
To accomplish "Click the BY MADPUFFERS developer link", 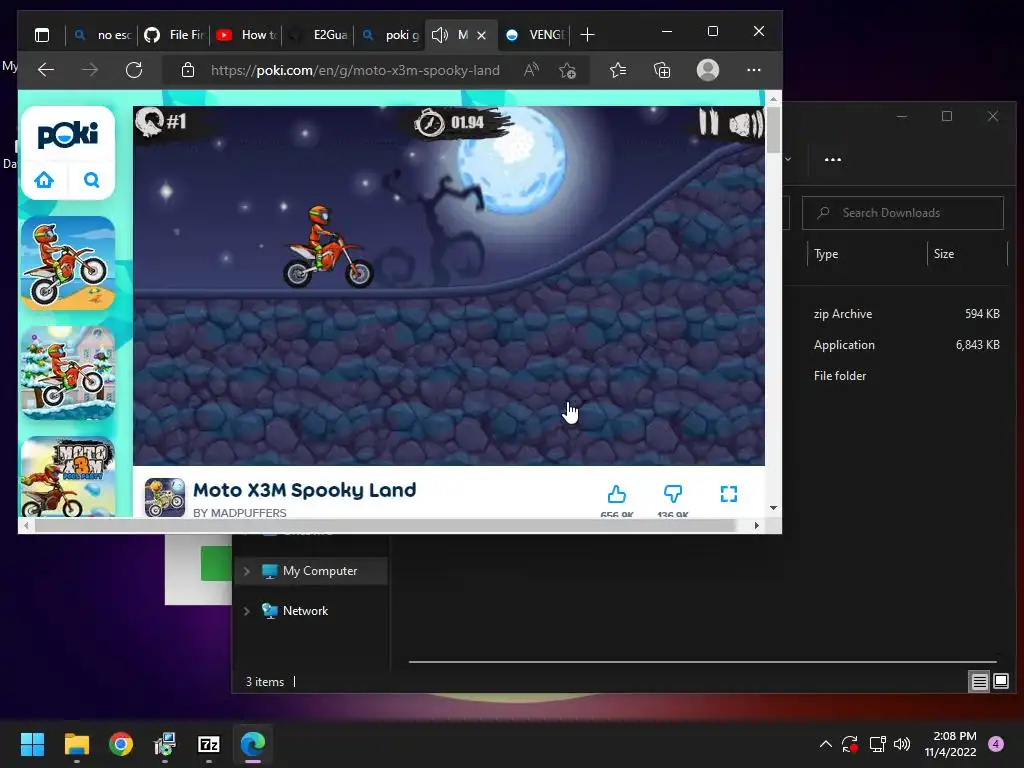I will tap(240, 513).
